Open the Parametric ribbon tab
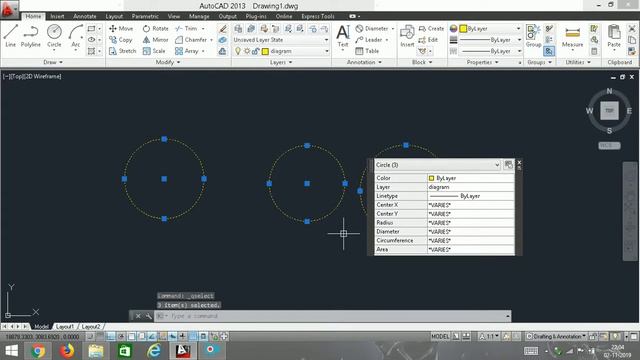The image size is (640, 360). [x=145, y=16]
